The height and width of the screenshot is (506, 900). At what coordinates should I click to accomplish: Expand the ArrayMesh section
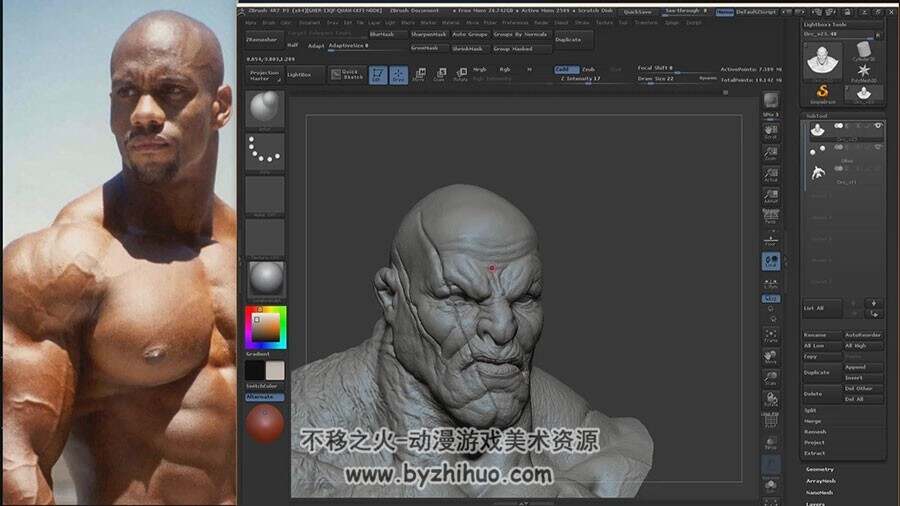coord(820,481)
